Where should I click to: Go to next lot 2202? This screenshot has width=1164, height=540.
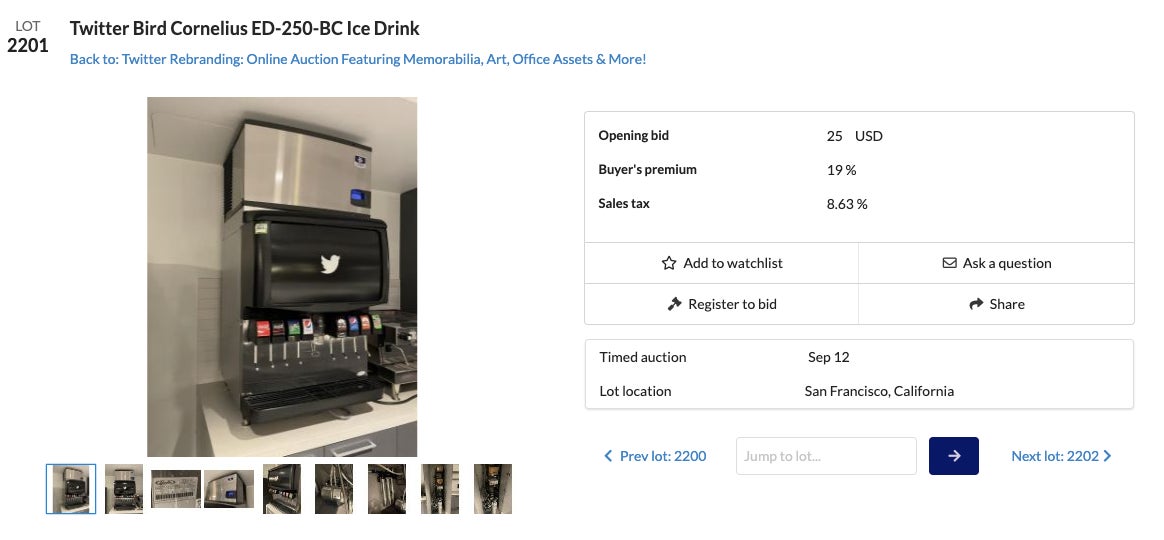tap(1061, 456)
